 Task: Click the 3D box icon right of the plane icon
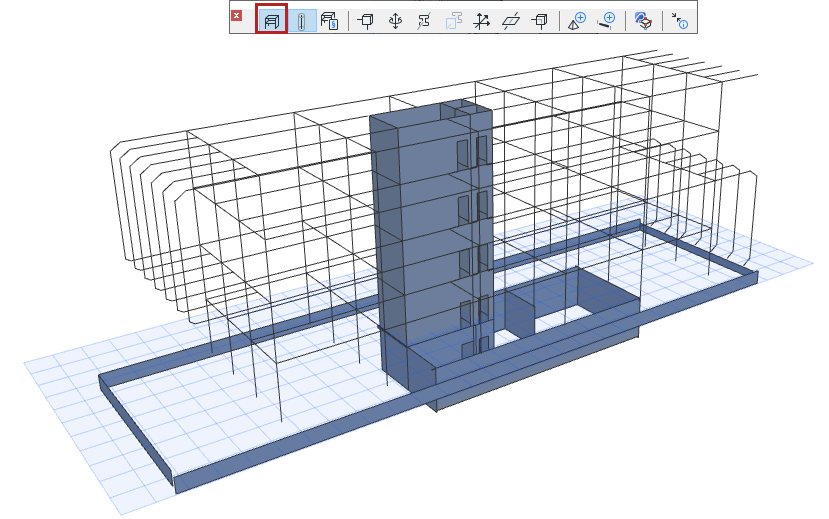pos(540,19)
